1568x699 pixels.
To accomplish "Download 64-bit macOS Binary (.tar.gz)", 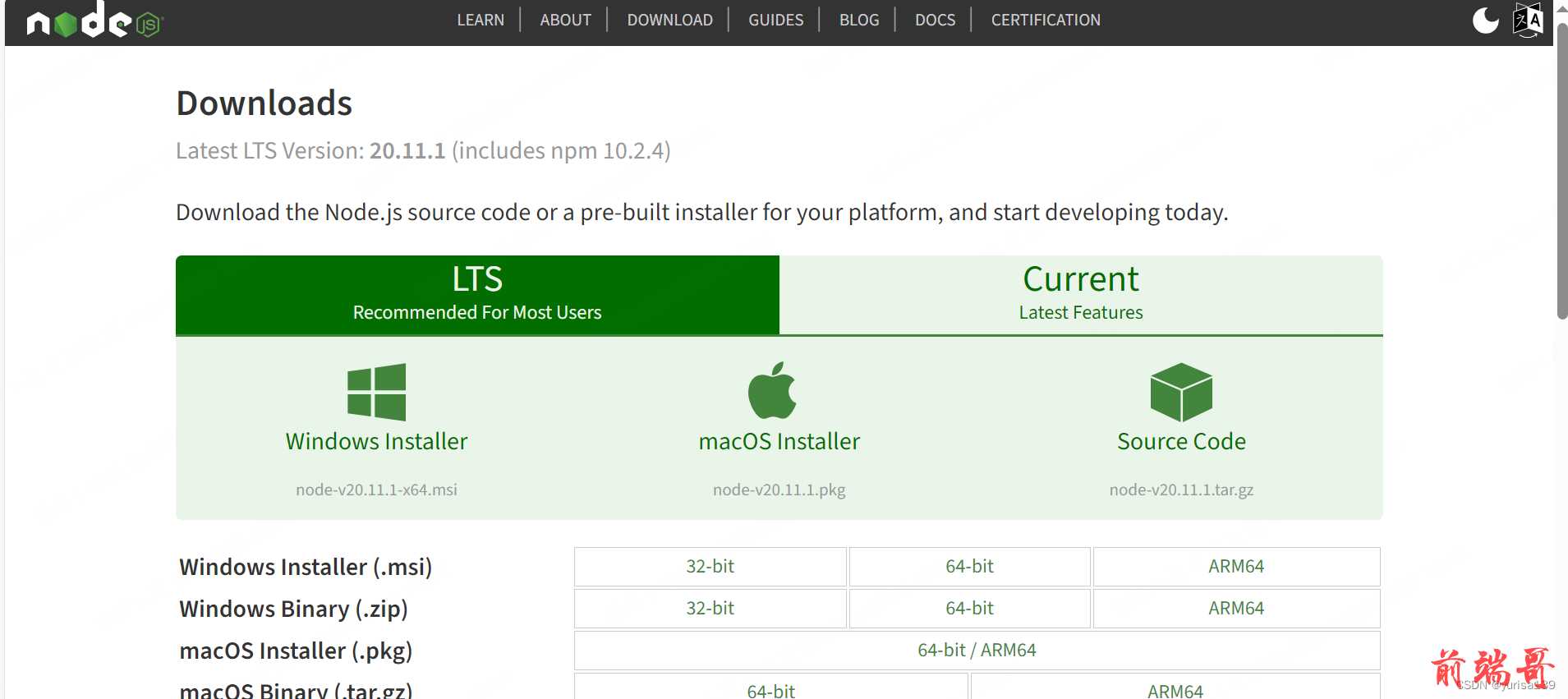I will point(771,688).
